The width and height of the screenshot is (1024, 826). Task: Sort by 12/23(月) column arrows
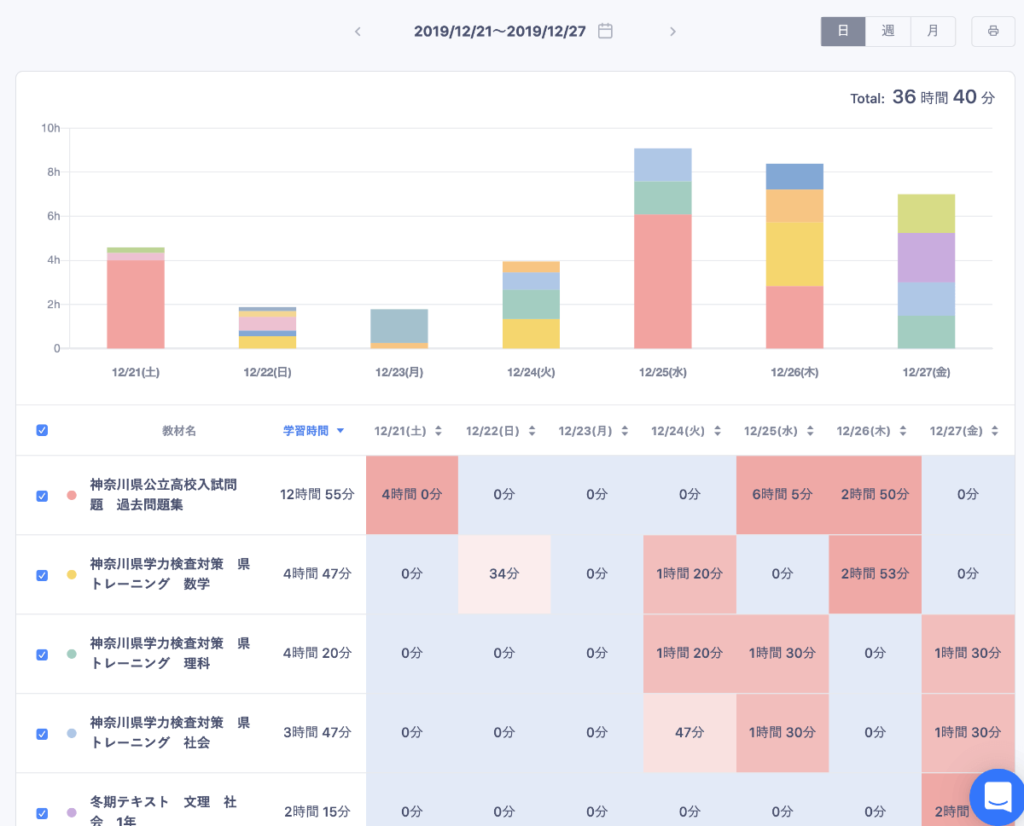click(624, 431)
